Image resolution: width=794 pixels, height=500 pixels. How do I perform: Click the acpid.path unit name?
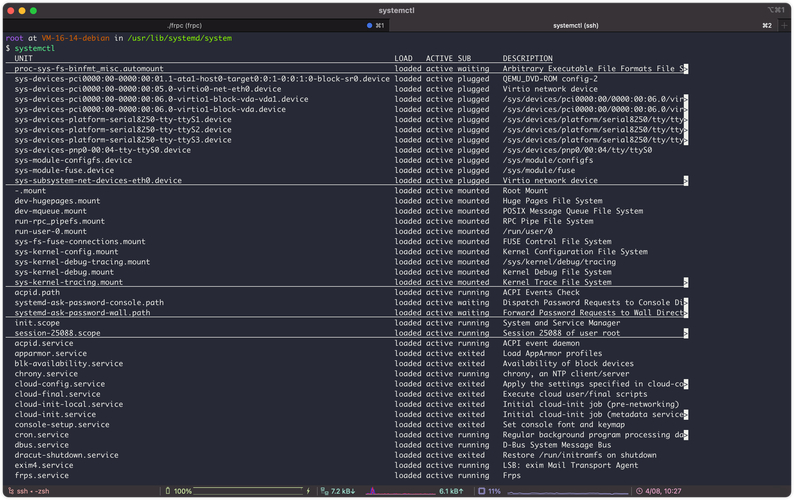37,292
